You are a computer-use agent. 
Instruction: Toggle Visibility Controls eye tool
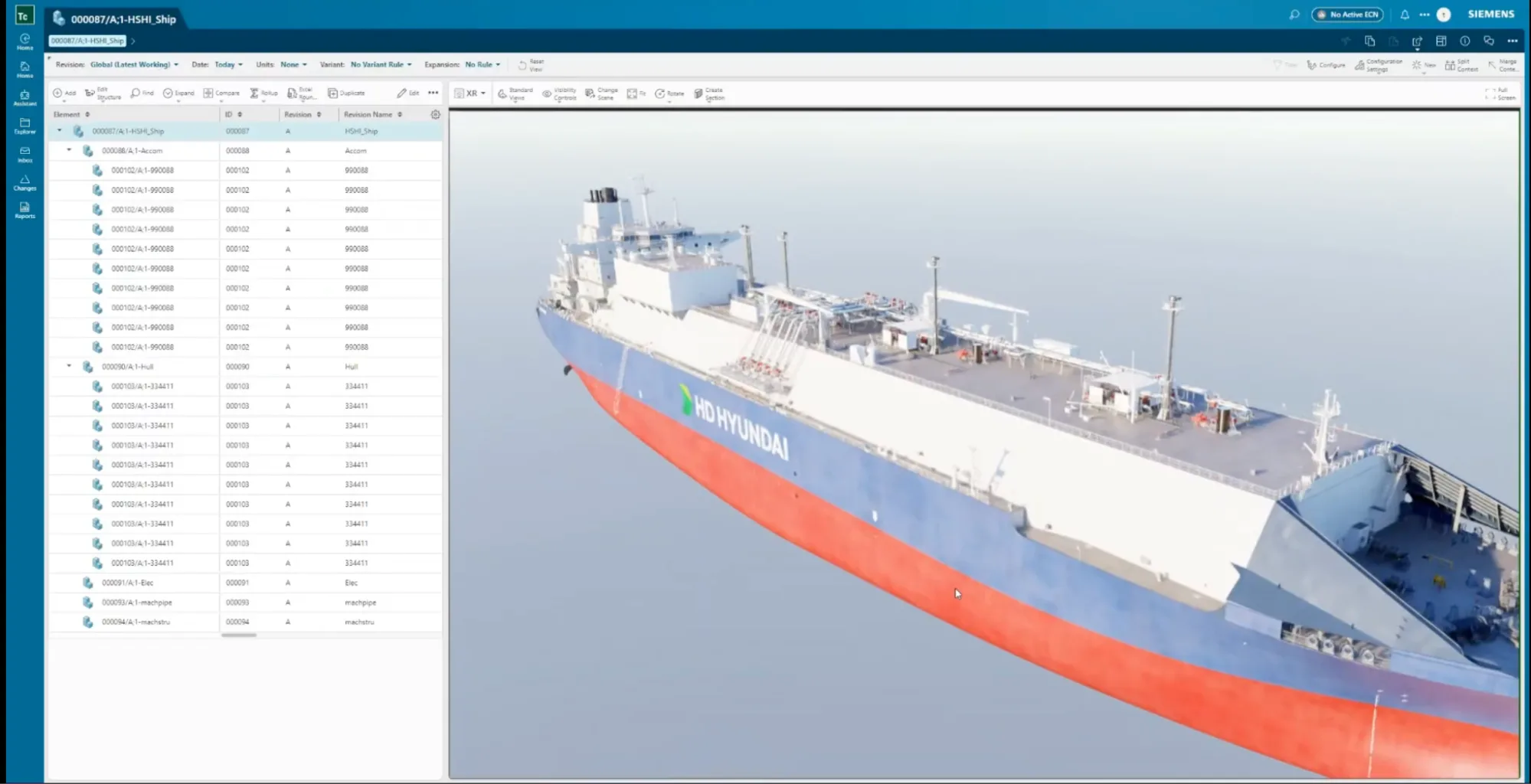click(x=559, y=93)
